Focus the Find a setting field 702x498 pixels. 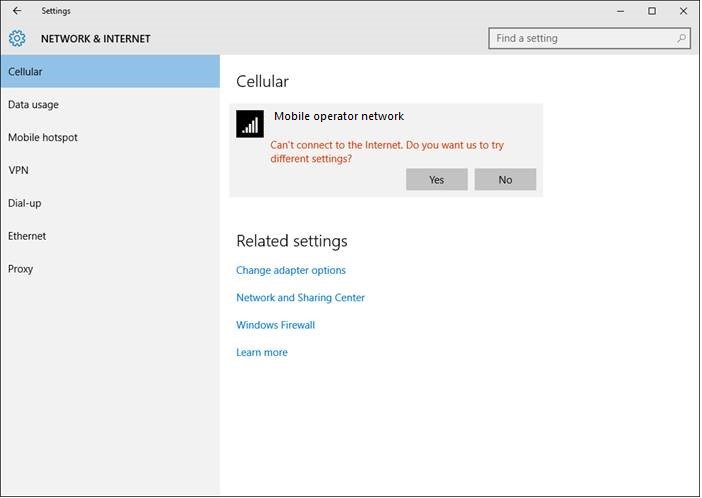(590, 39)
